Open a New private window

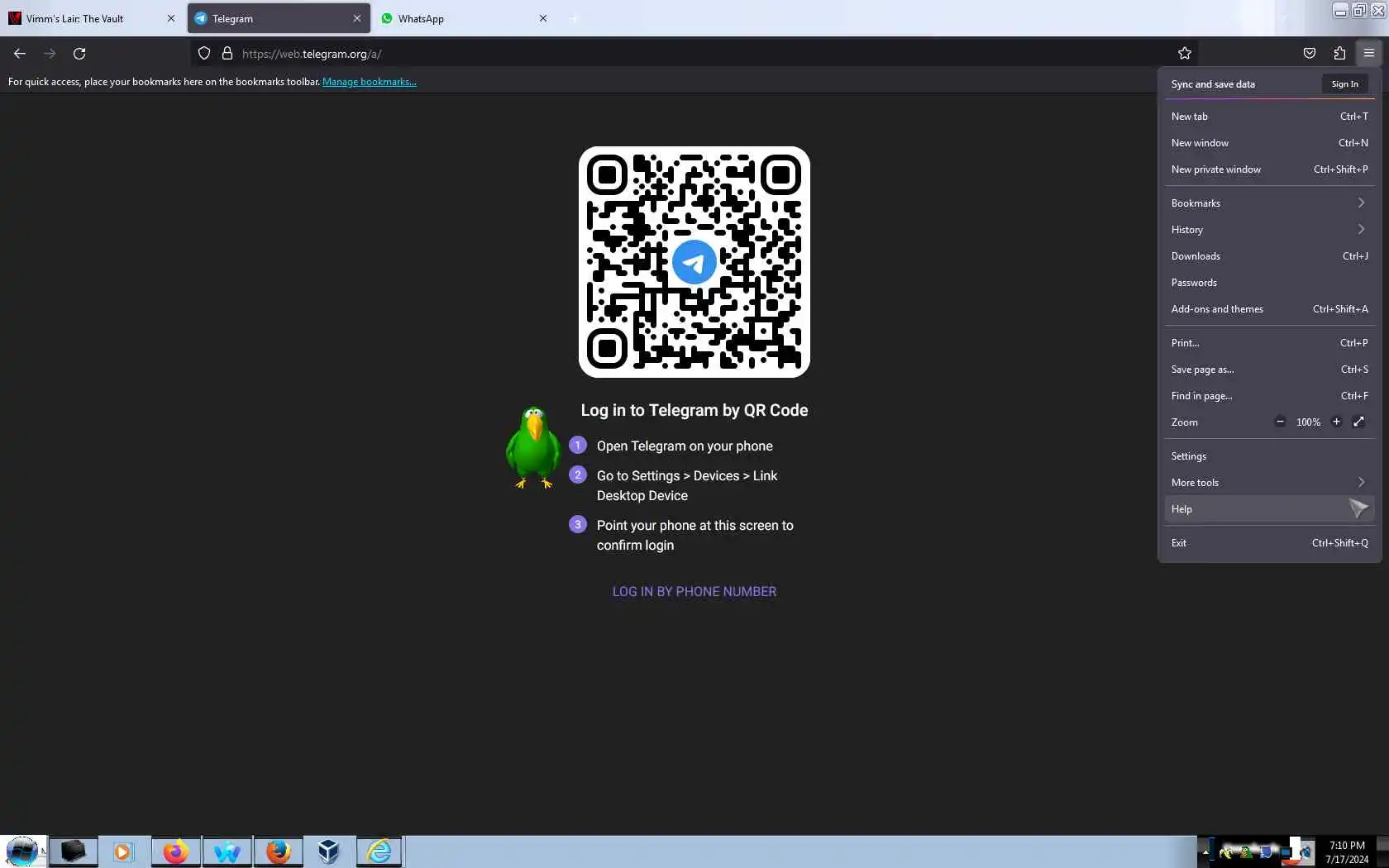[x=1269, y=169]
